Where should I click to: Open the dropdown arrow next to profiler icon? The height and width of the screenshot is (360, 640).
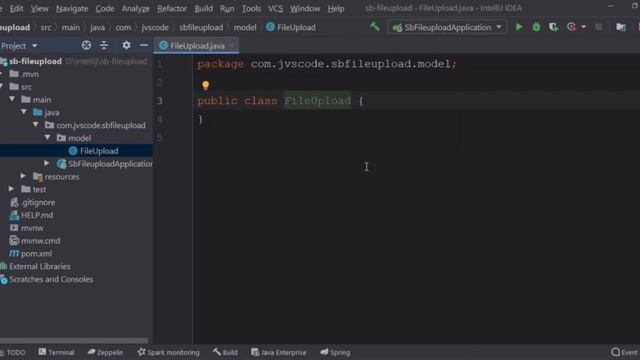[x=584, y=27]
